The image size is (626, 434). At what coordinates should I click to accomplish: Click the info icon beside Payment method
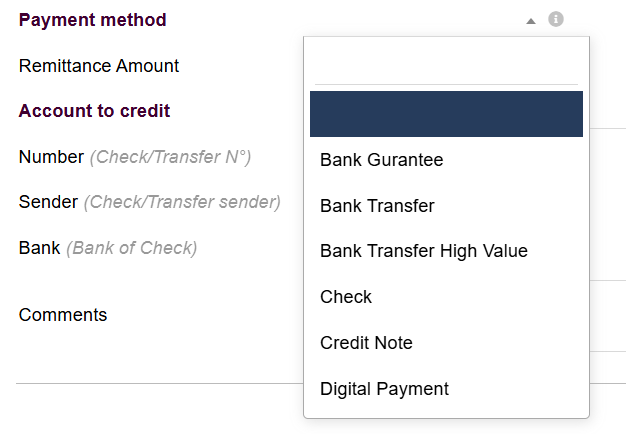click(556, 19)
